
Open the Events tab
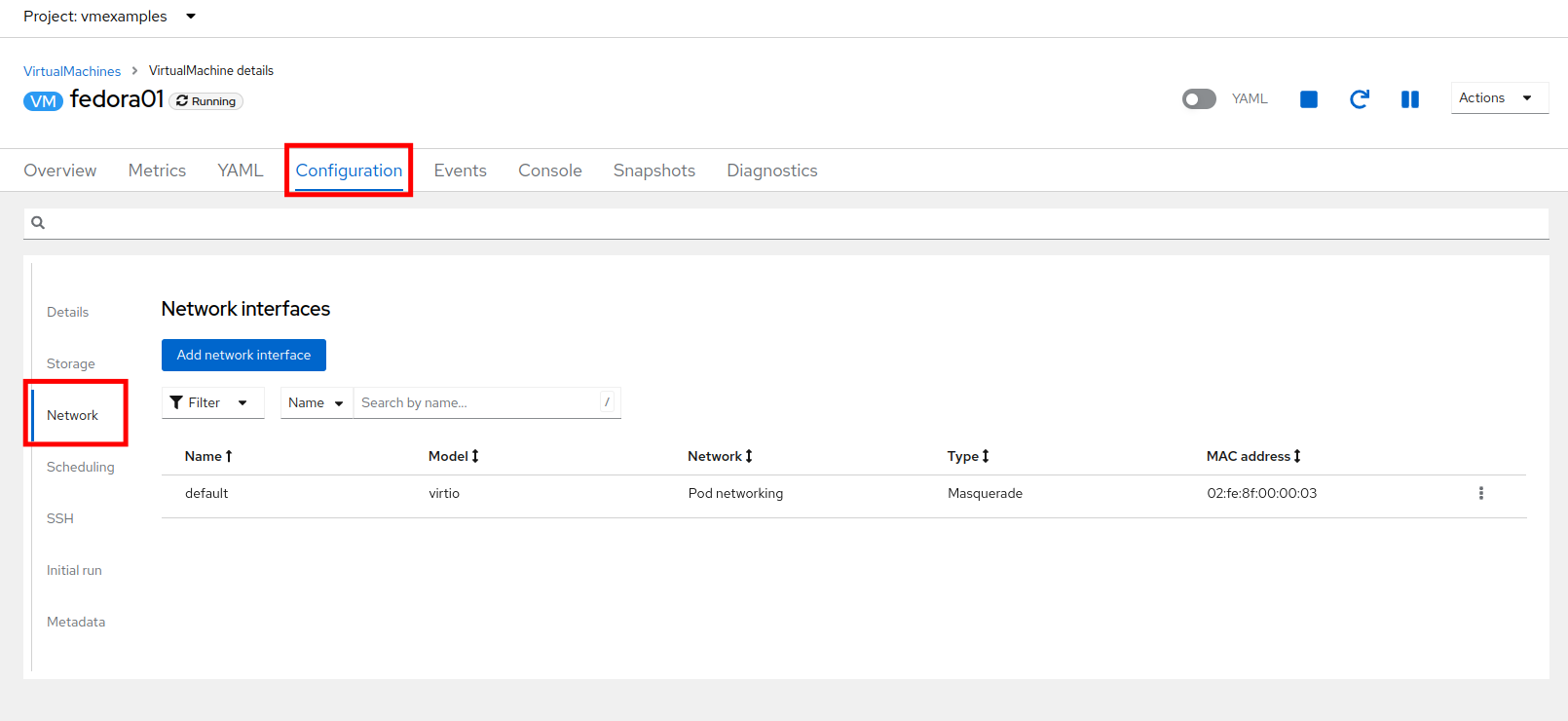(x=461, y=171)
